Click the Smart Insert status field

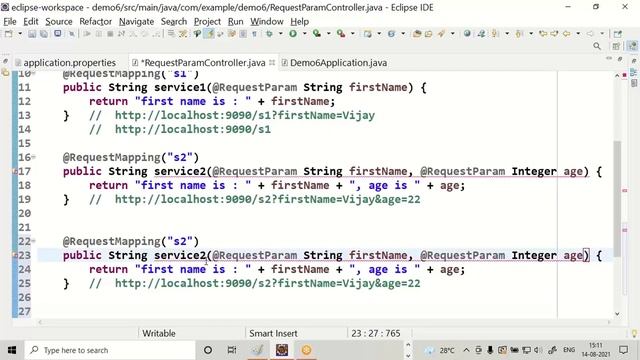[x=273, y=333]
